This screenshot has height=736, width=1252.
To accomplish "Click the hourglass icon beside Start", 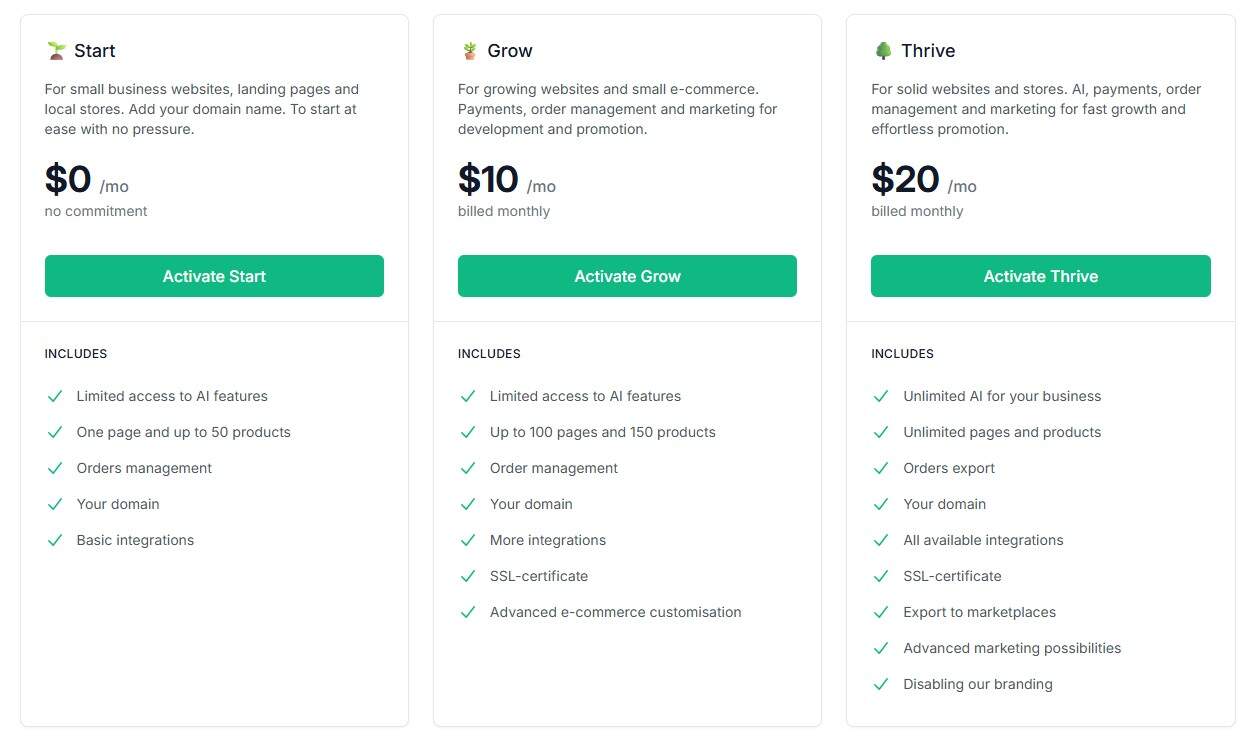I will pyautogui.click(x=55, y=49).
